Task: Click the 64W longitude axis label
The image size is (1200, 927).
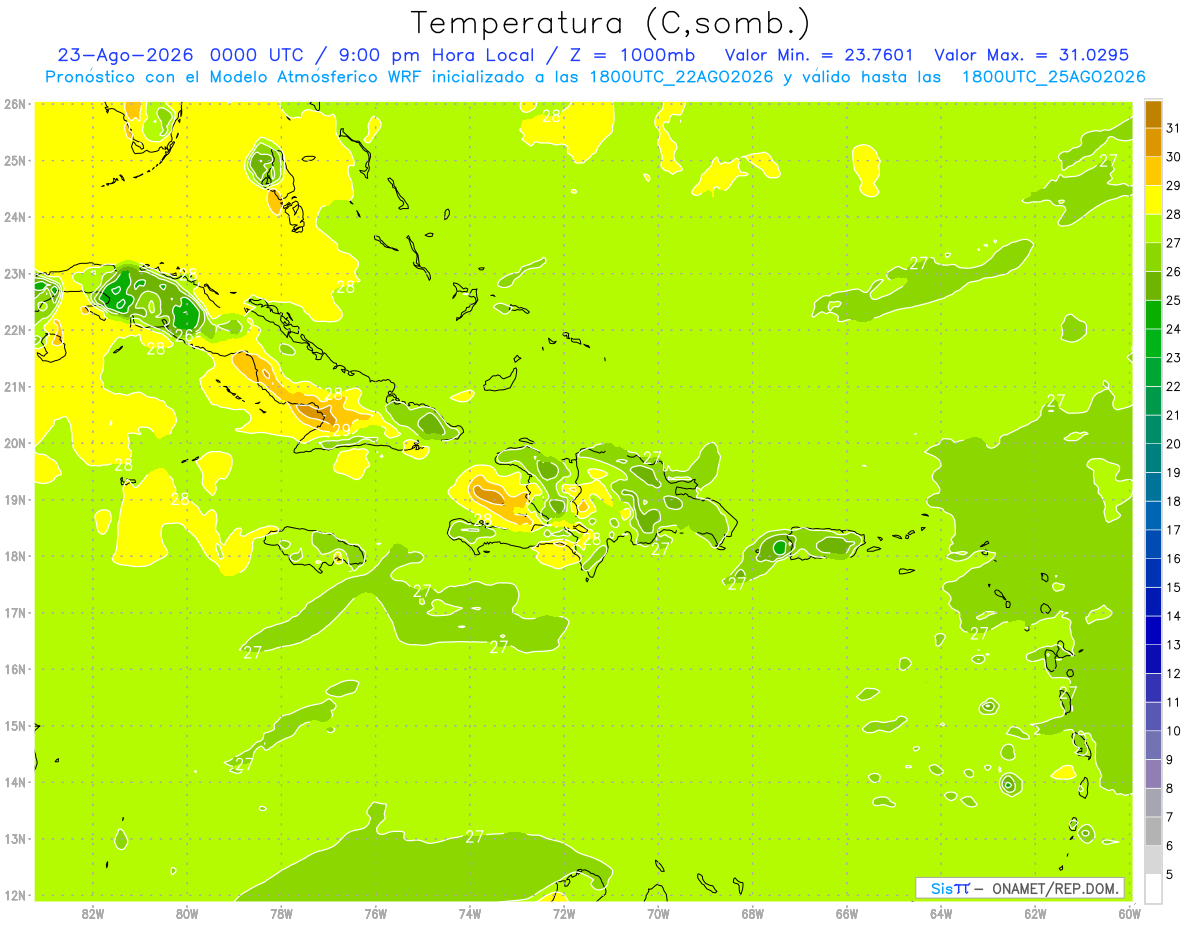Action: [941, 912]
